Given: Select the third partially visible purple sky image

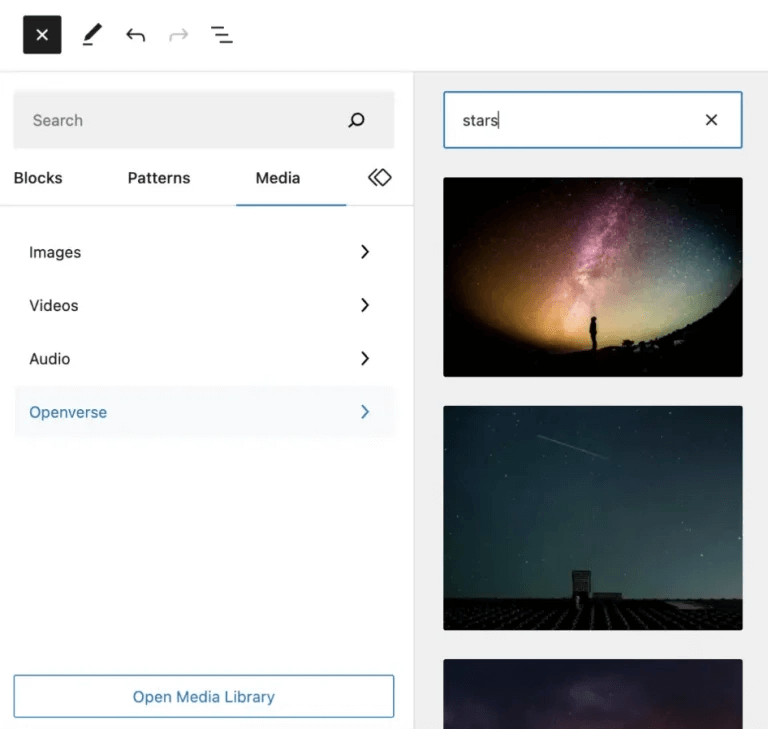Looking at the screenshot, I should coord(593,694).
